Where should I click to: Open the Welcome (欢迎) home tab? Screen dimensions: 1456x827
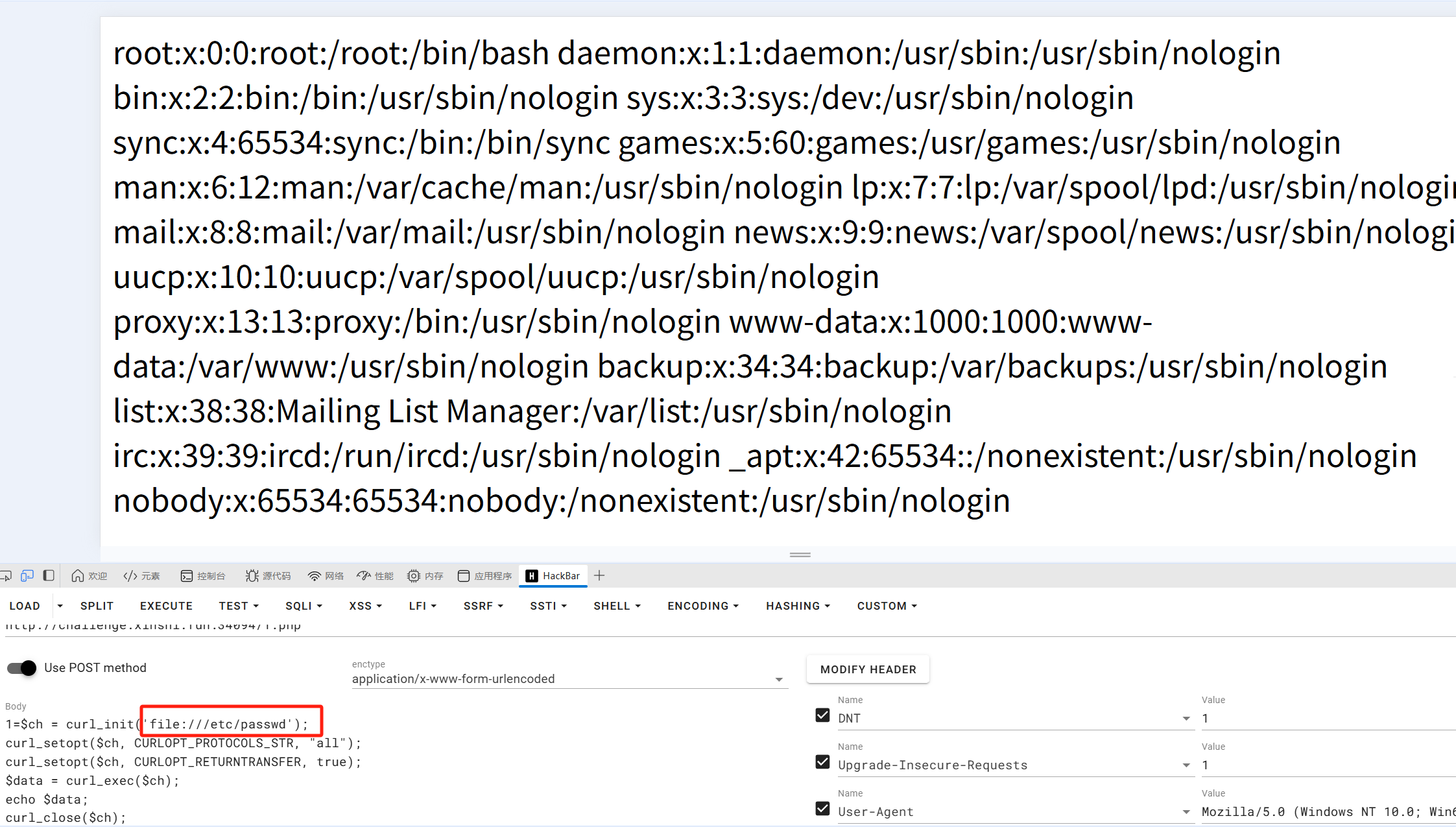(x=89, y=575)
